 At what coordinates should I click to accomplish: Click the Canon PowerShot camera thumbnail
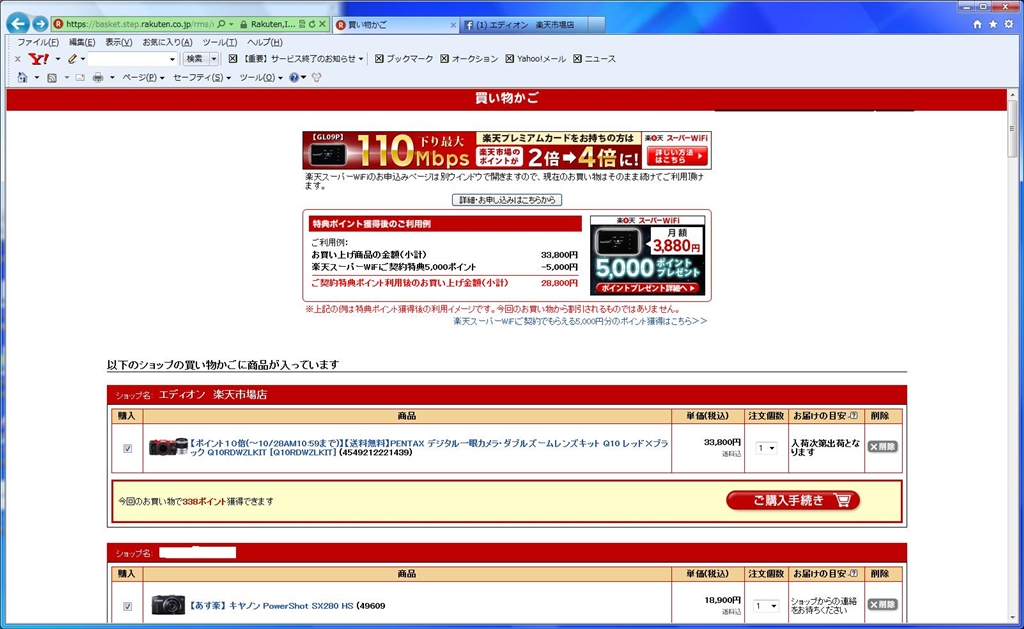point(168,605)
